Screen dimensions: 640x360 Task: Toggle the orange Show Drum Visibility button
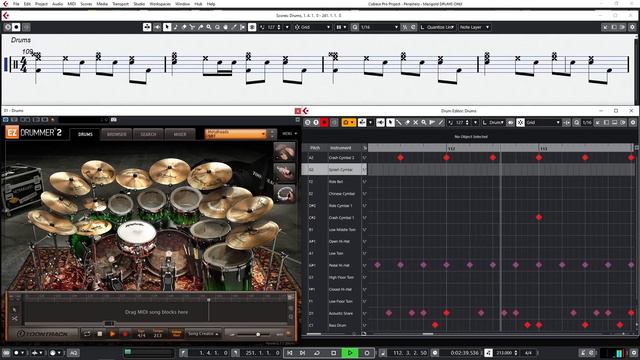tap(349, 122)
